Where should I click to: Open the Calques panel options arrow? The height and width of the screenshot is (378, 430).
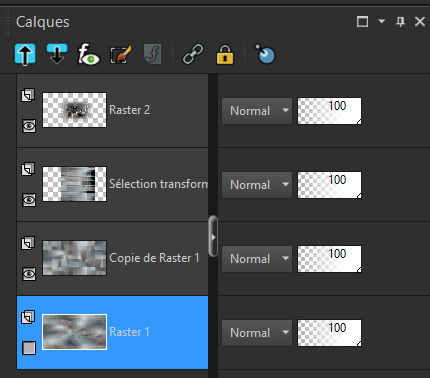pos(382,22)
